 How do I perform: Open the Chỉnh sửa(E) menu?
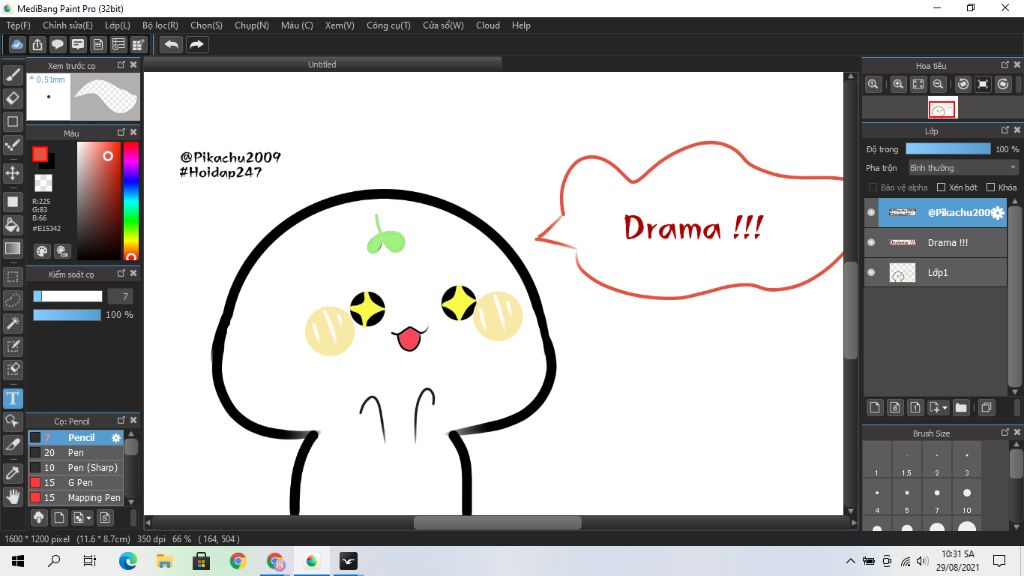tap(67, 25)
